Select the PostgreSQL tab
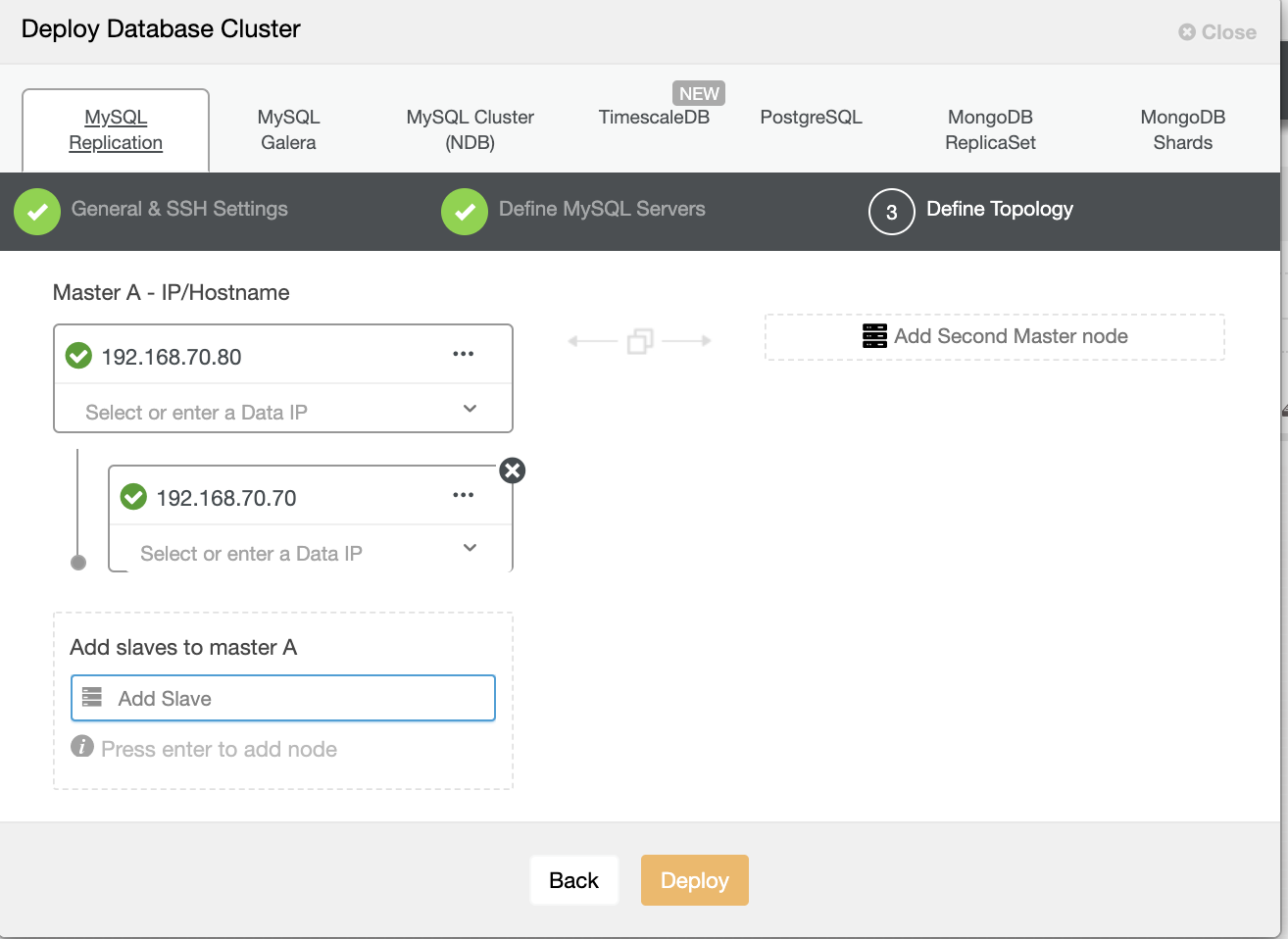This screenshot has height=939, width=1288. 812,118
